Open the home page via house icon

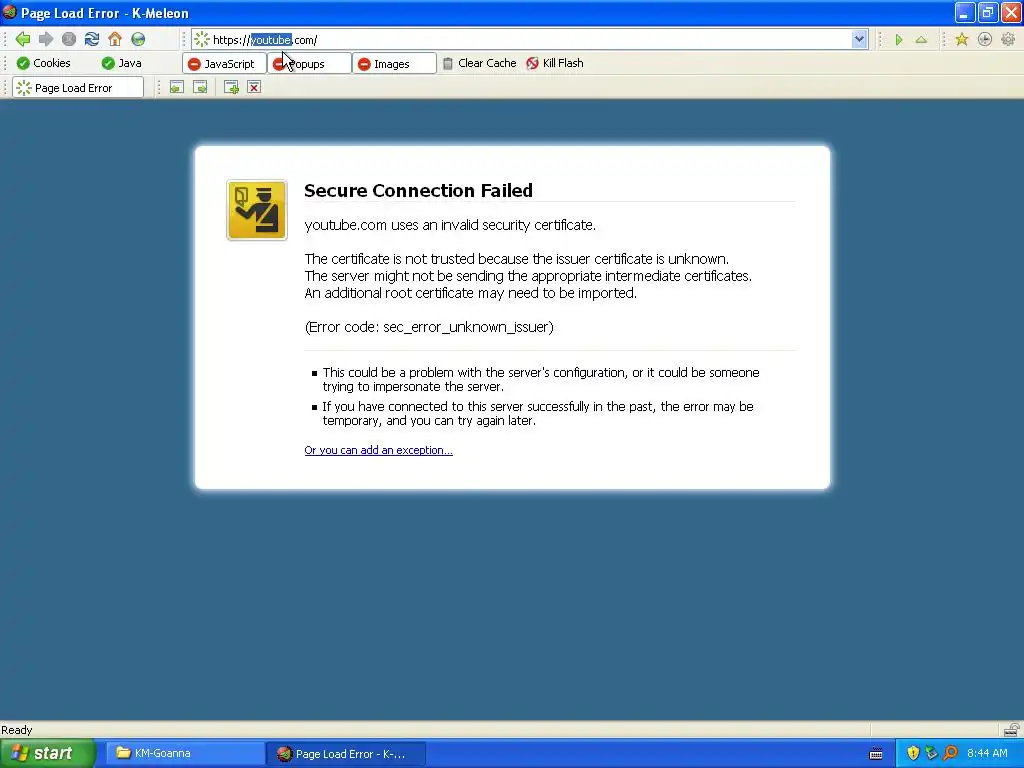pos(115,39)
